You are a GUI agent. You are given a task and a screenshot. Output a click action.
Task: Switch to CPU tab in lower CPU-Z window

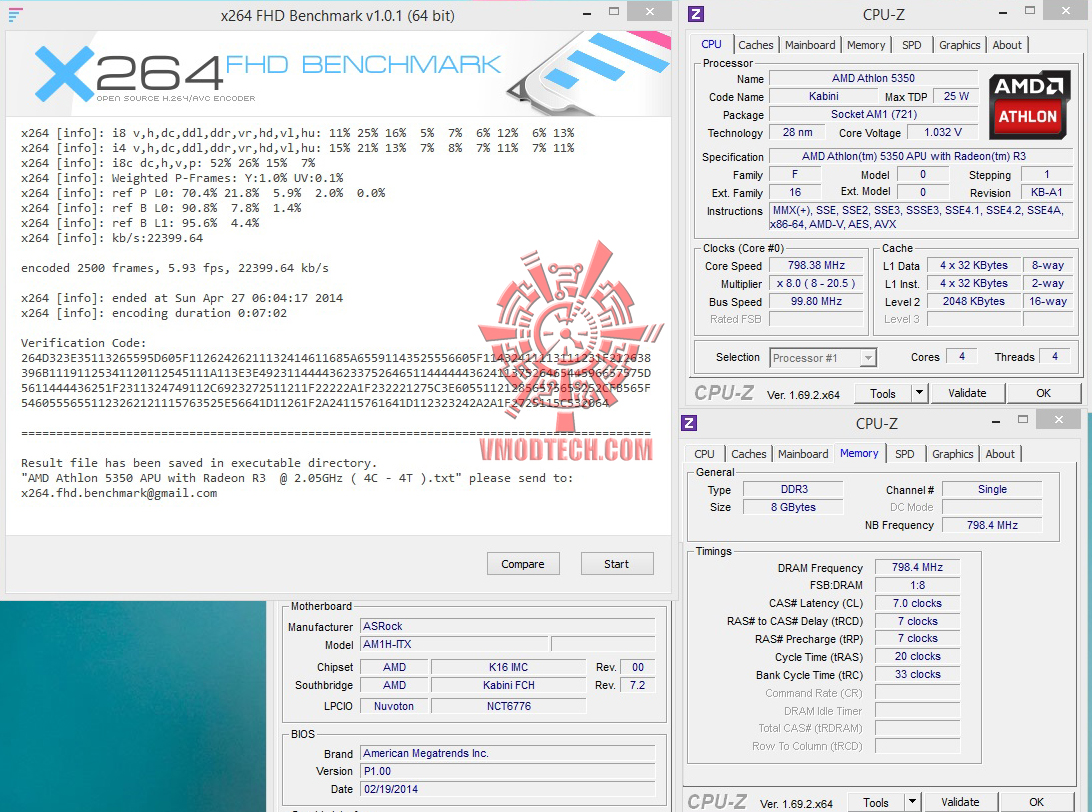pos(704,454)
